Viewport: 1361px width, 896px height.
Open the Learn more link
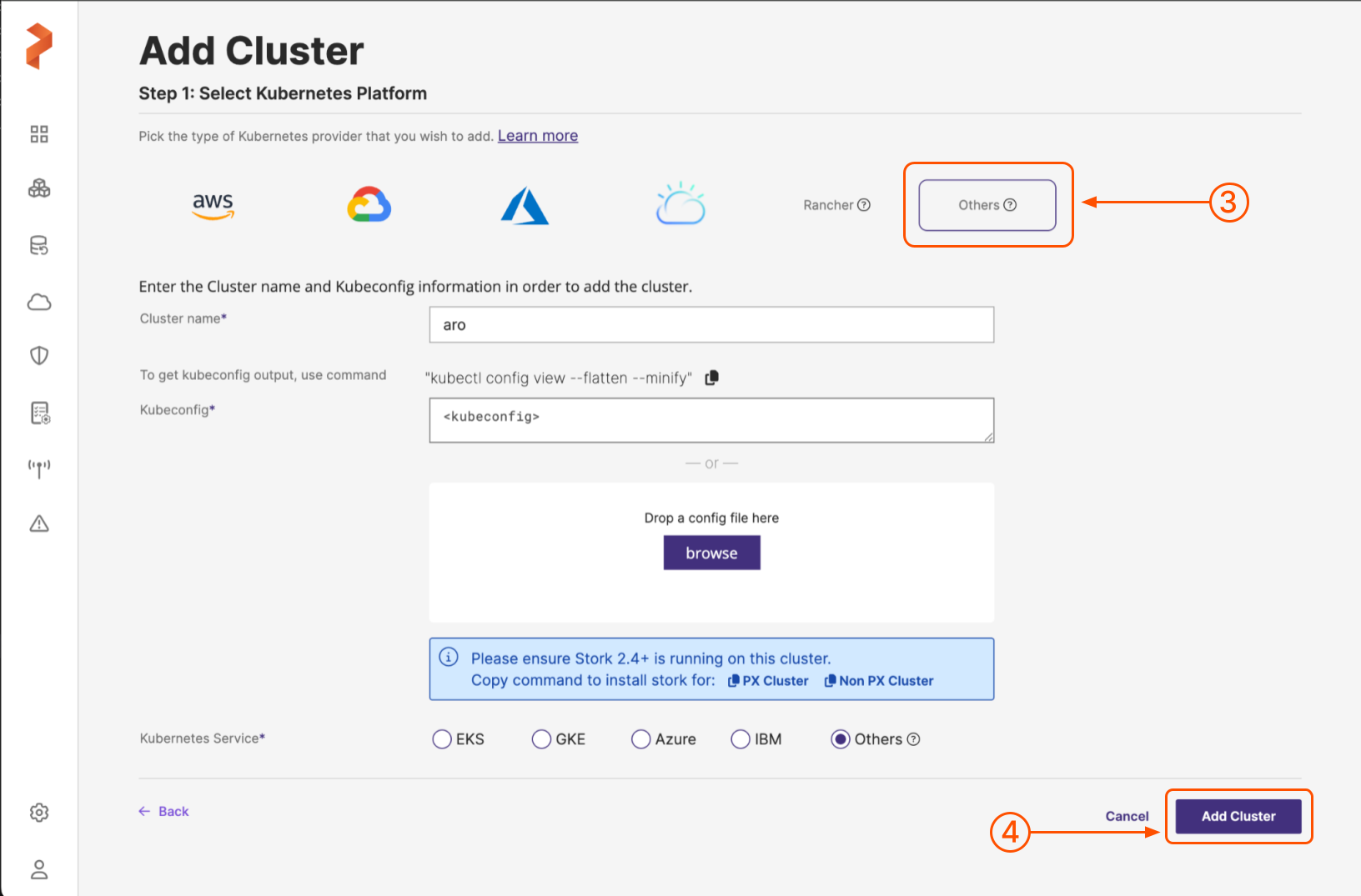click(538, 136)
